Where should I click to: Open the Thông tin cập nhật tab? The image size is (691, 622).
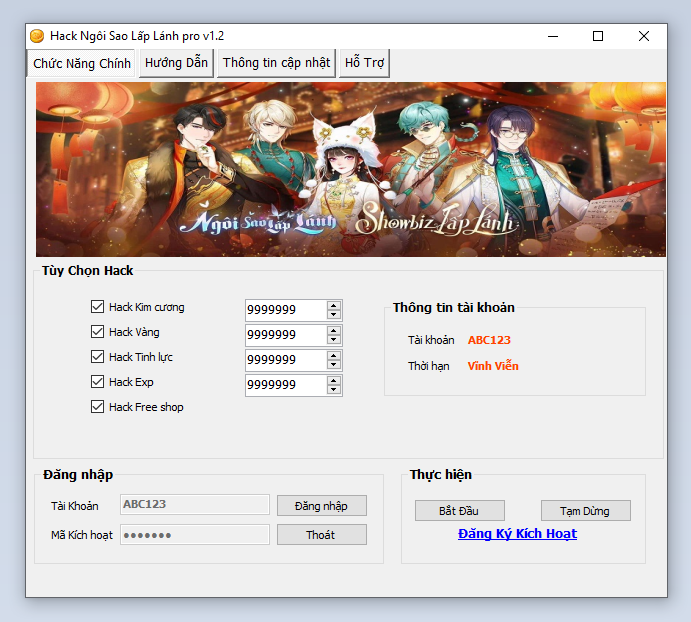(x=276, y=63)
